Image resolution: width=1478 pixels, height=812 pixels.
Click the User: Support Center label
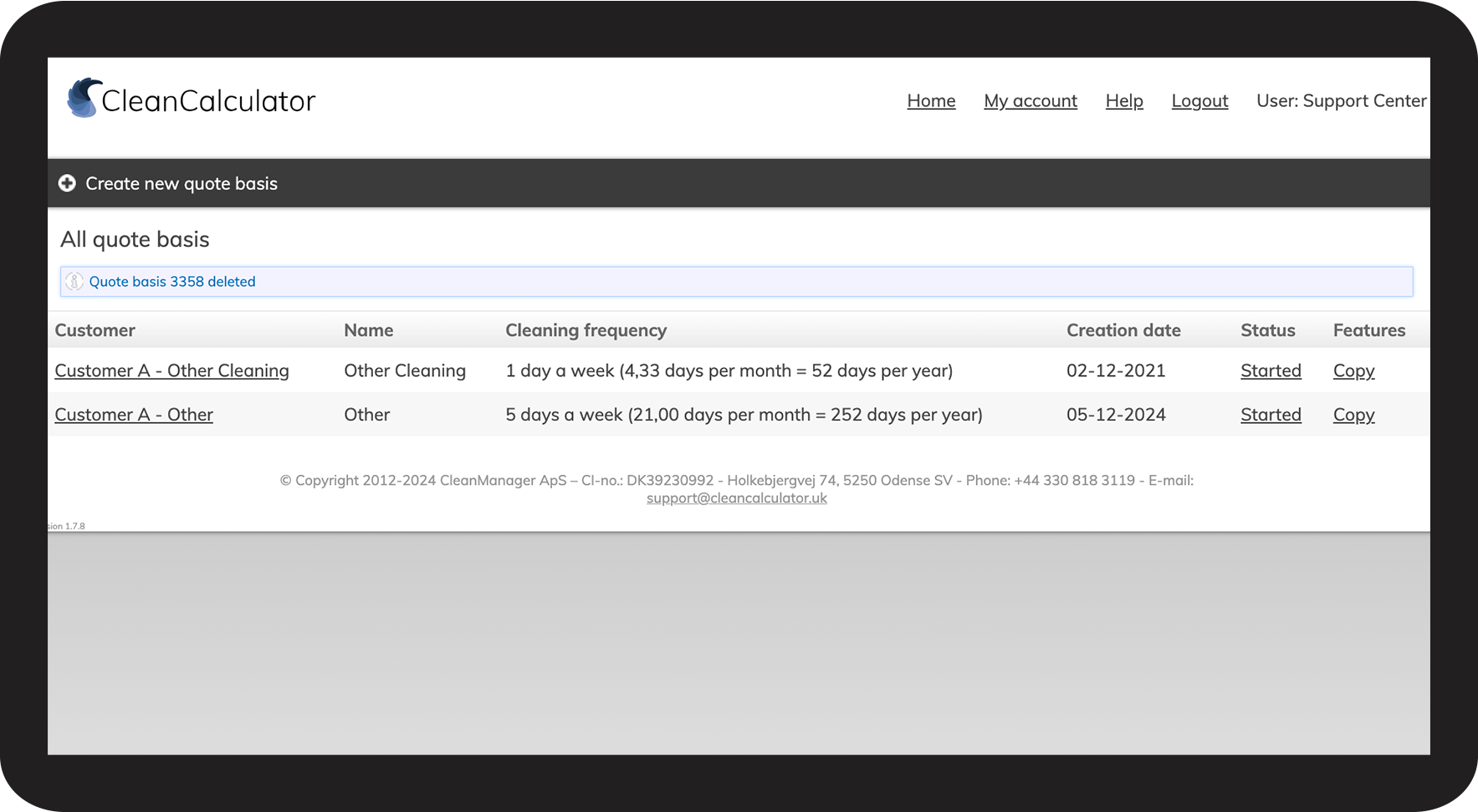point(1341,101)
